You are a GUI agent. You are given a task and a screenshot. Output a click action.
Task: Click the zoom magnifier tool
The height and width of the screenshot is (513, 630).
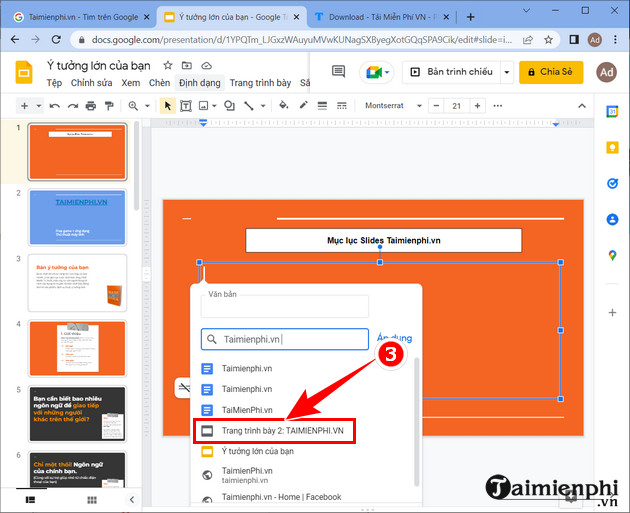[133, 106]
